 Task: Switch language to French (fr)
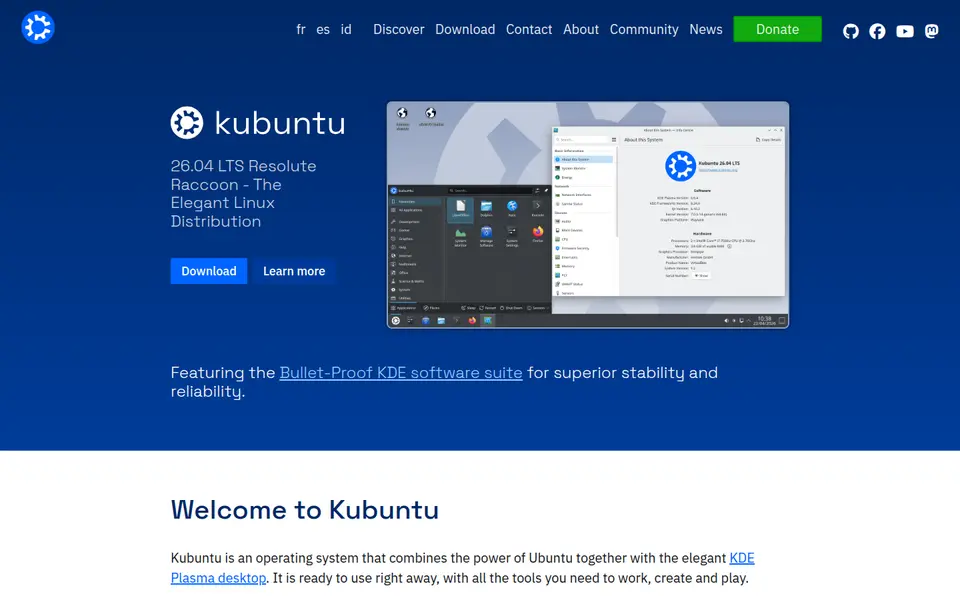click(x=301, y=29)
